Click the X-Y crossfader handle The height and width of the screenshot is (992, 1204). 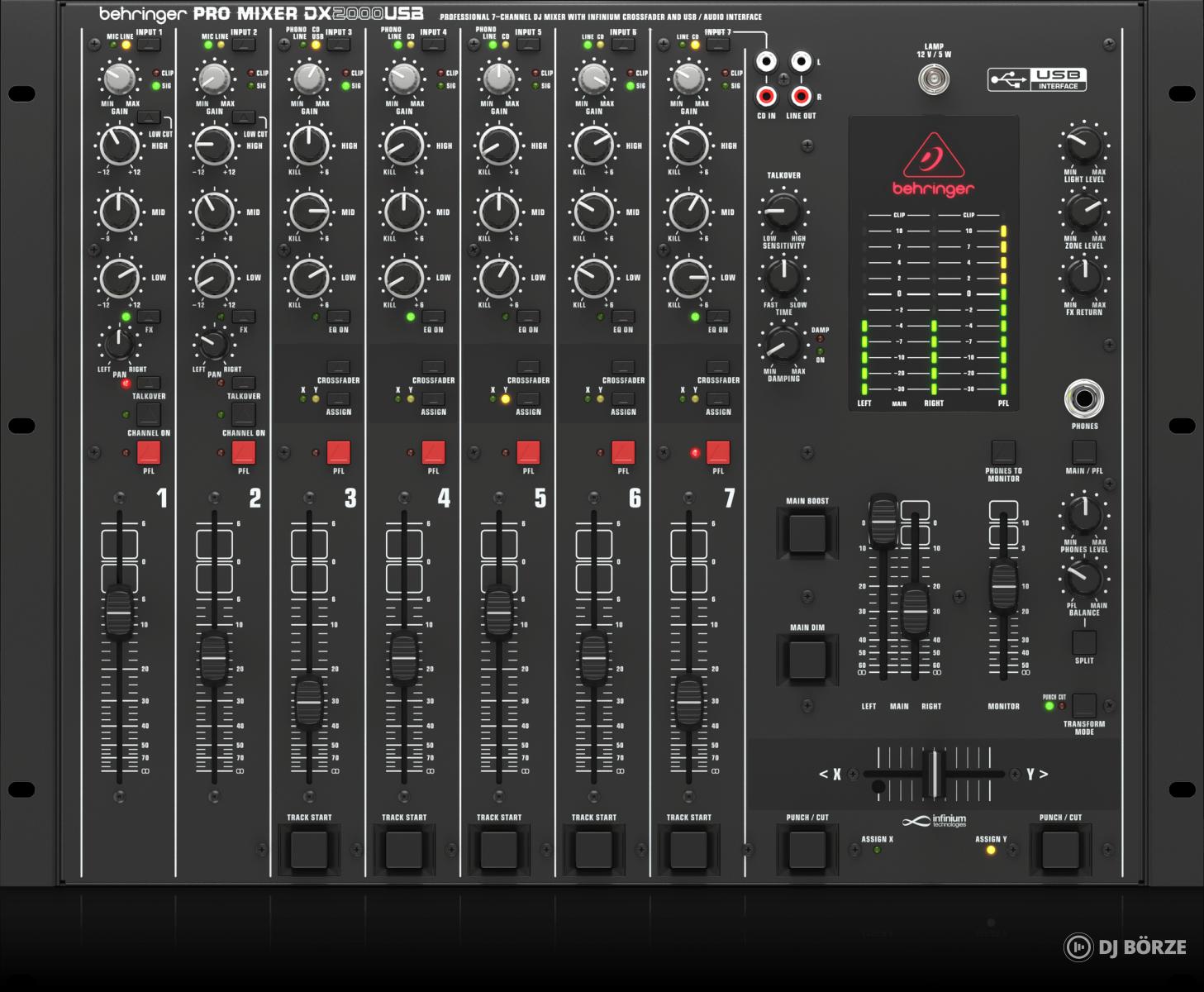(x=934, y=775)
